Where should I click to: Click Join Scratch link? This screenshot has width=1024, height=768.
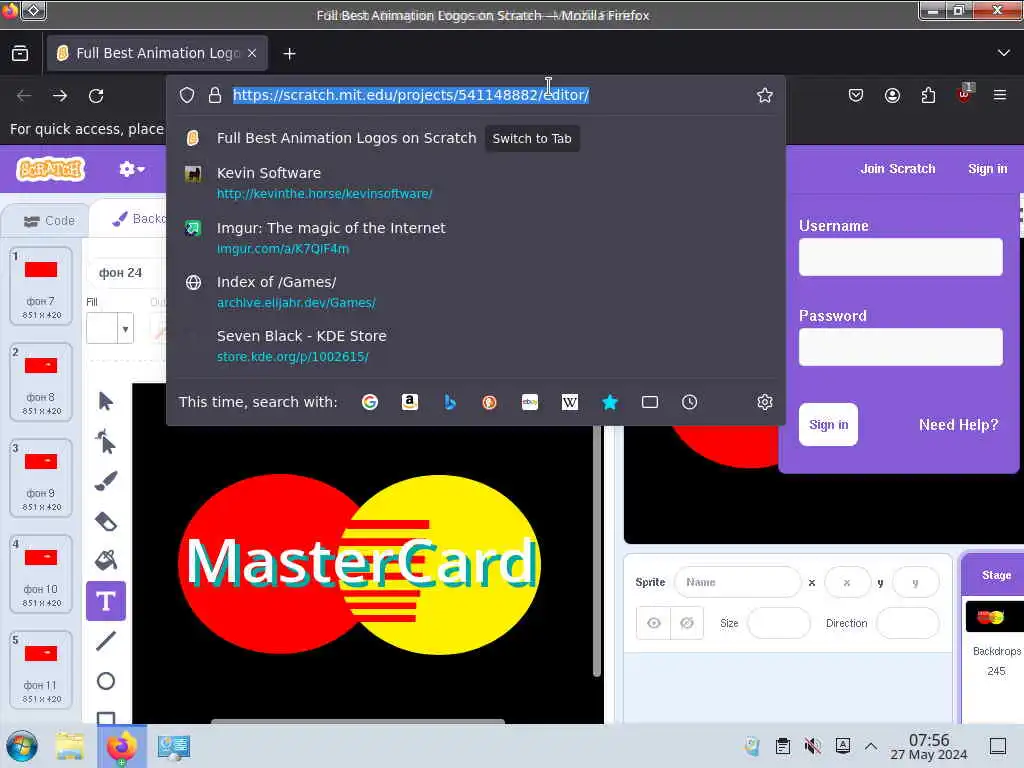click(898, 168)
